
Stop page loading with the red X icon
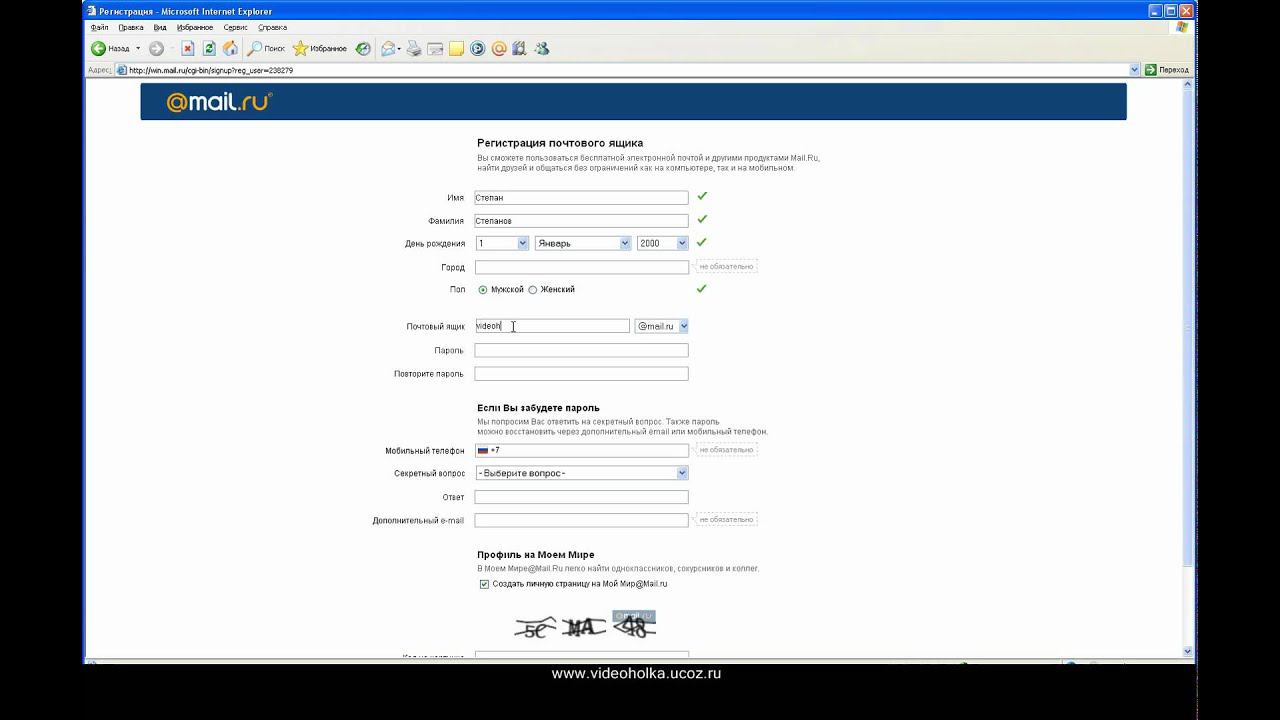(x=187, y=48)
